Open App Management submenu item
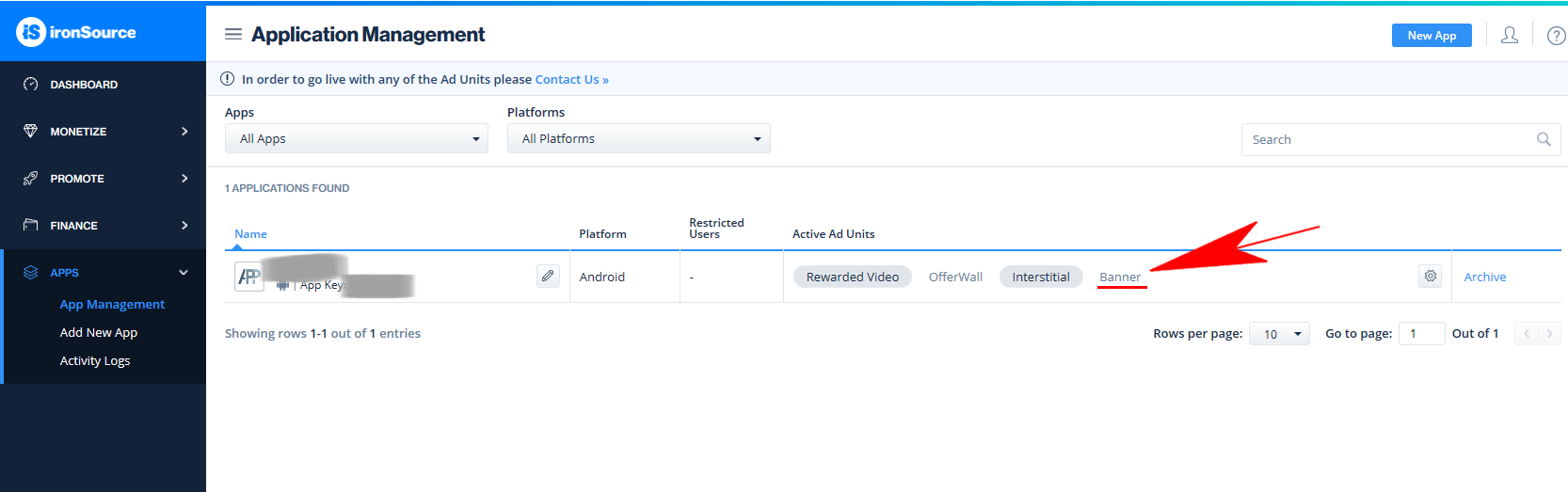The height and width of the screenshot is (492, 1568). pyautogui.click(x=112, y=304)
